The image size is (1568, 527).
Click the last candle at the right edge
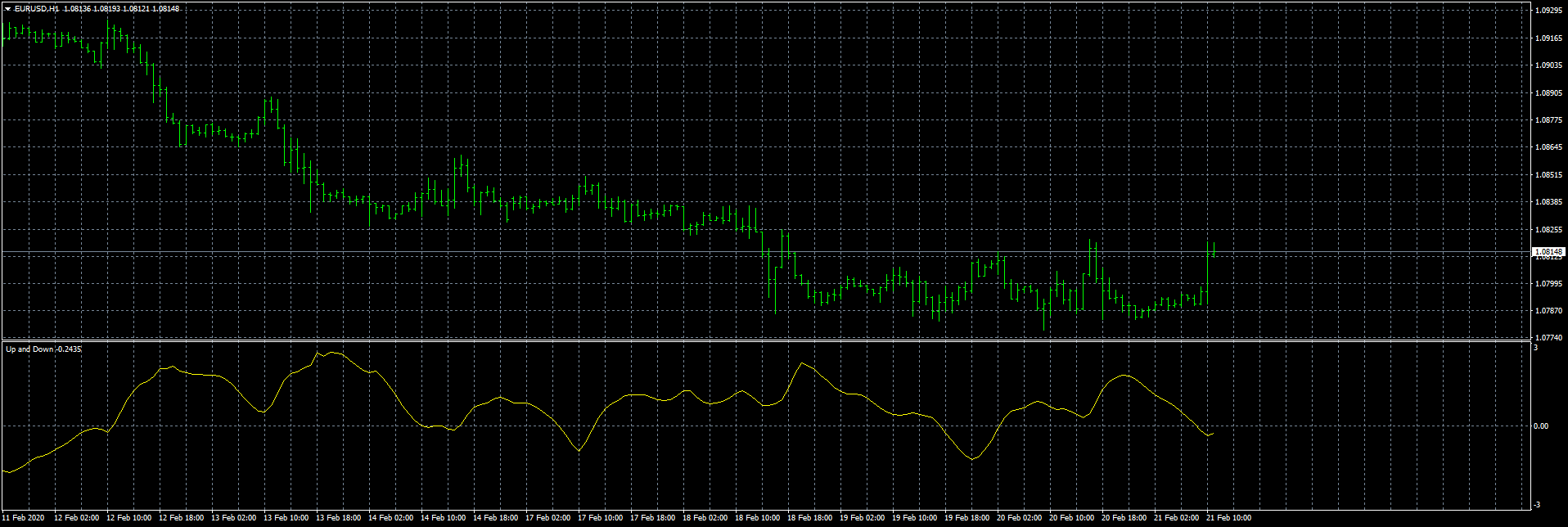(x=1214, y=250)
